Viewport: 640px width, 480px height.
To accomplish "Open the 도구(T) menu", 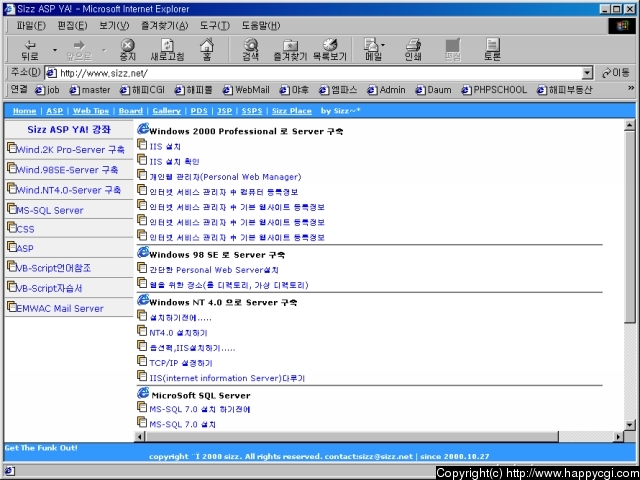I will click(215, 26).
